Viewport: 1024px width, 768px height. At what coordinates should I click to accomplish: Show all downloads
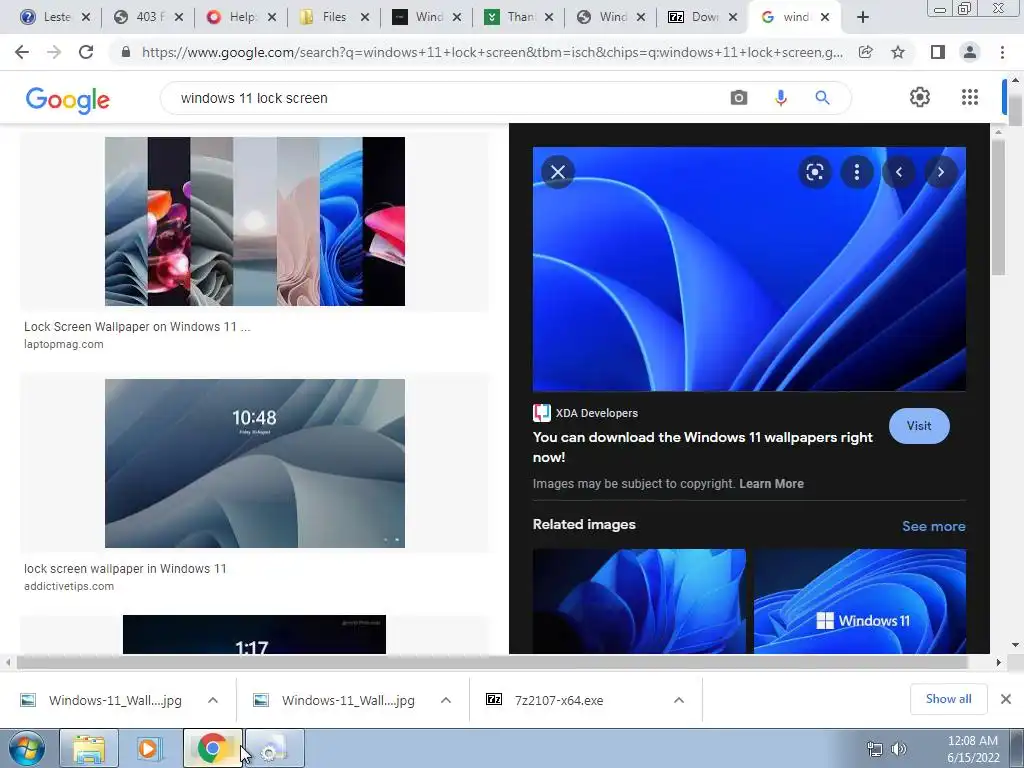(x=948, y=699)
